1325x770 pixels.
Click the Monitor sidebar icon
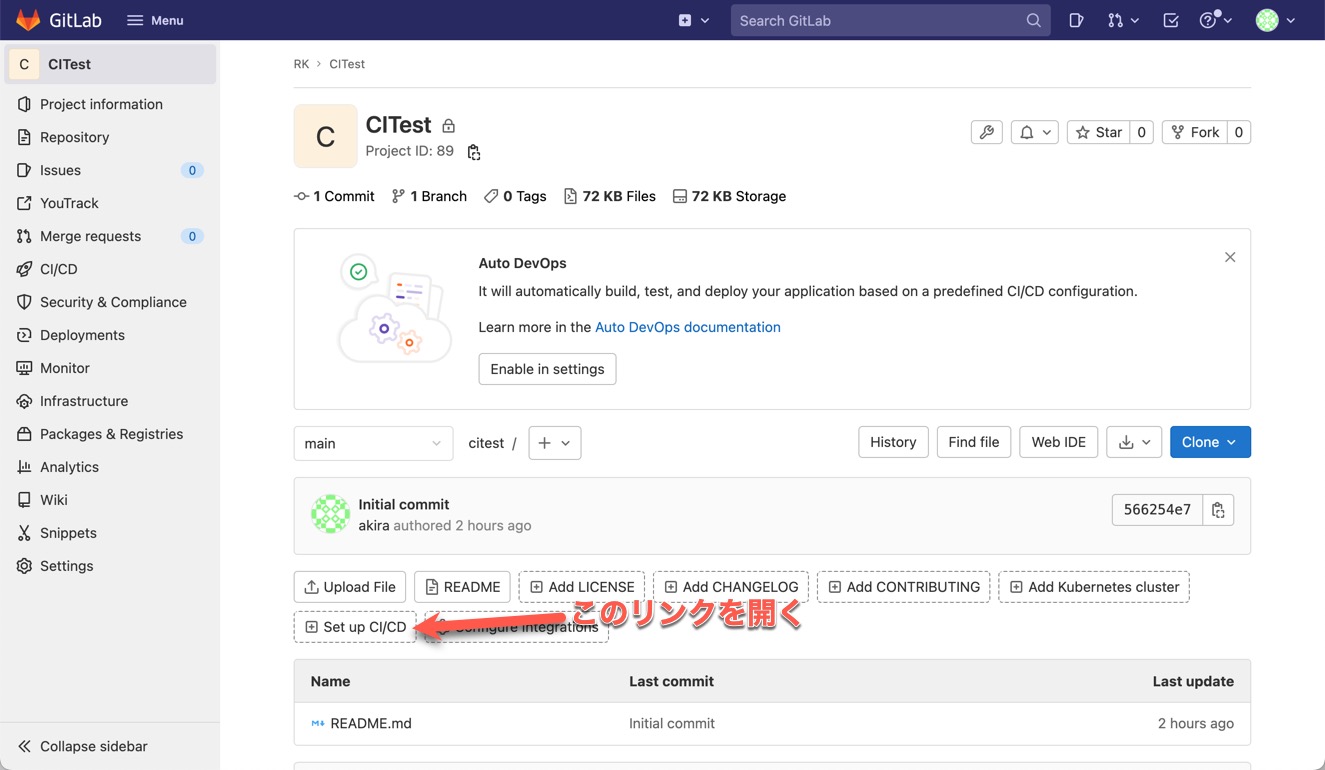[24, 368]
